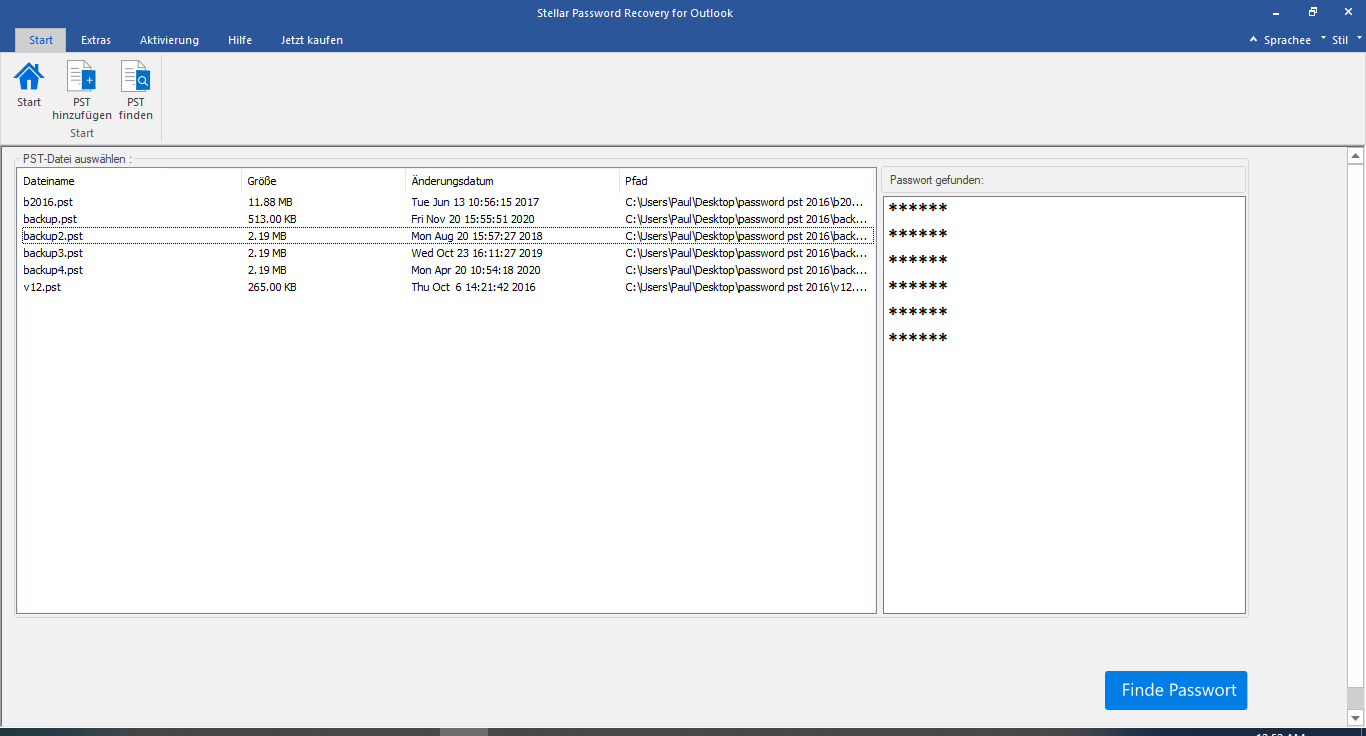Collapse the ribbon with the caret icon
The height and width of the screenshot is (736, 1366).
(x=1254, y=40)
